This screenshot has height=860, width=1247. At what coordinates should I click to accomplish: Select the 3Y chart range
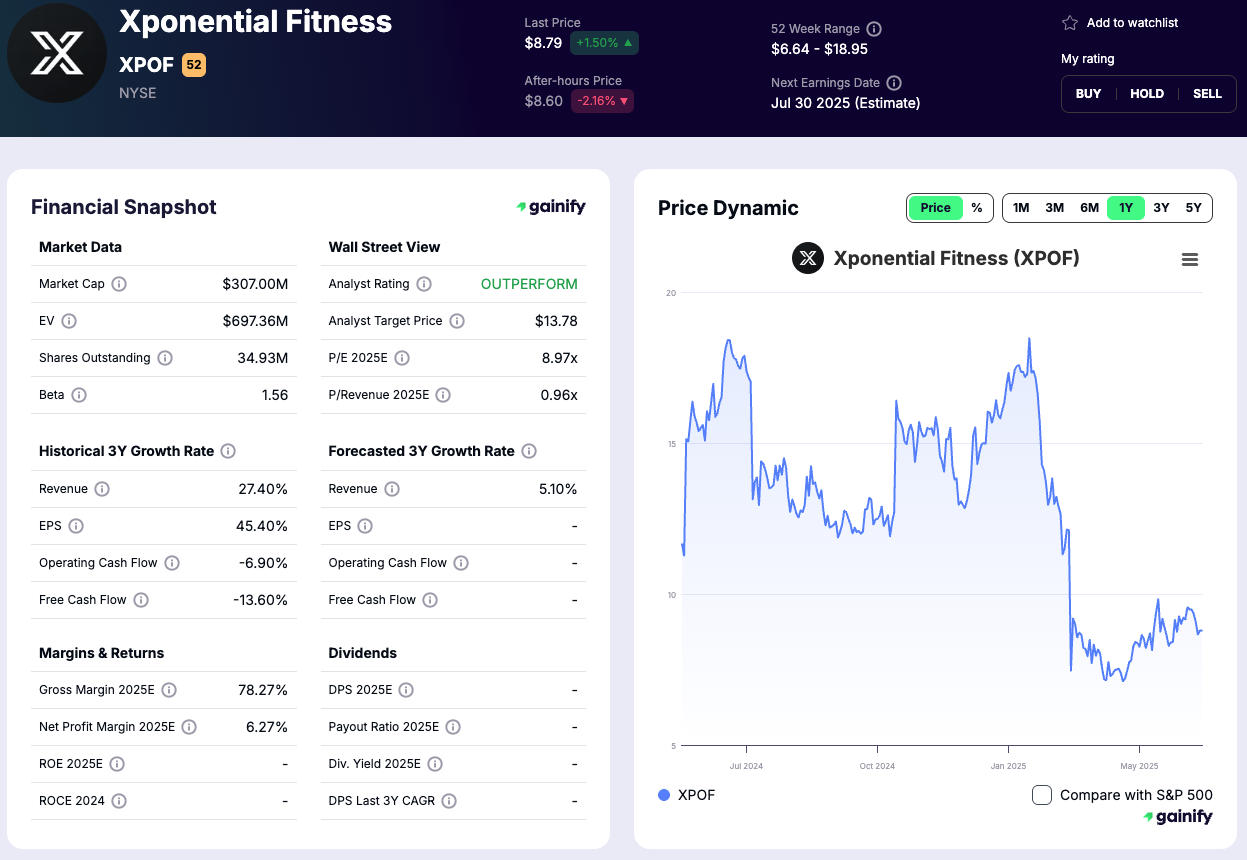pyautogui.click(x=1161, y=208)
